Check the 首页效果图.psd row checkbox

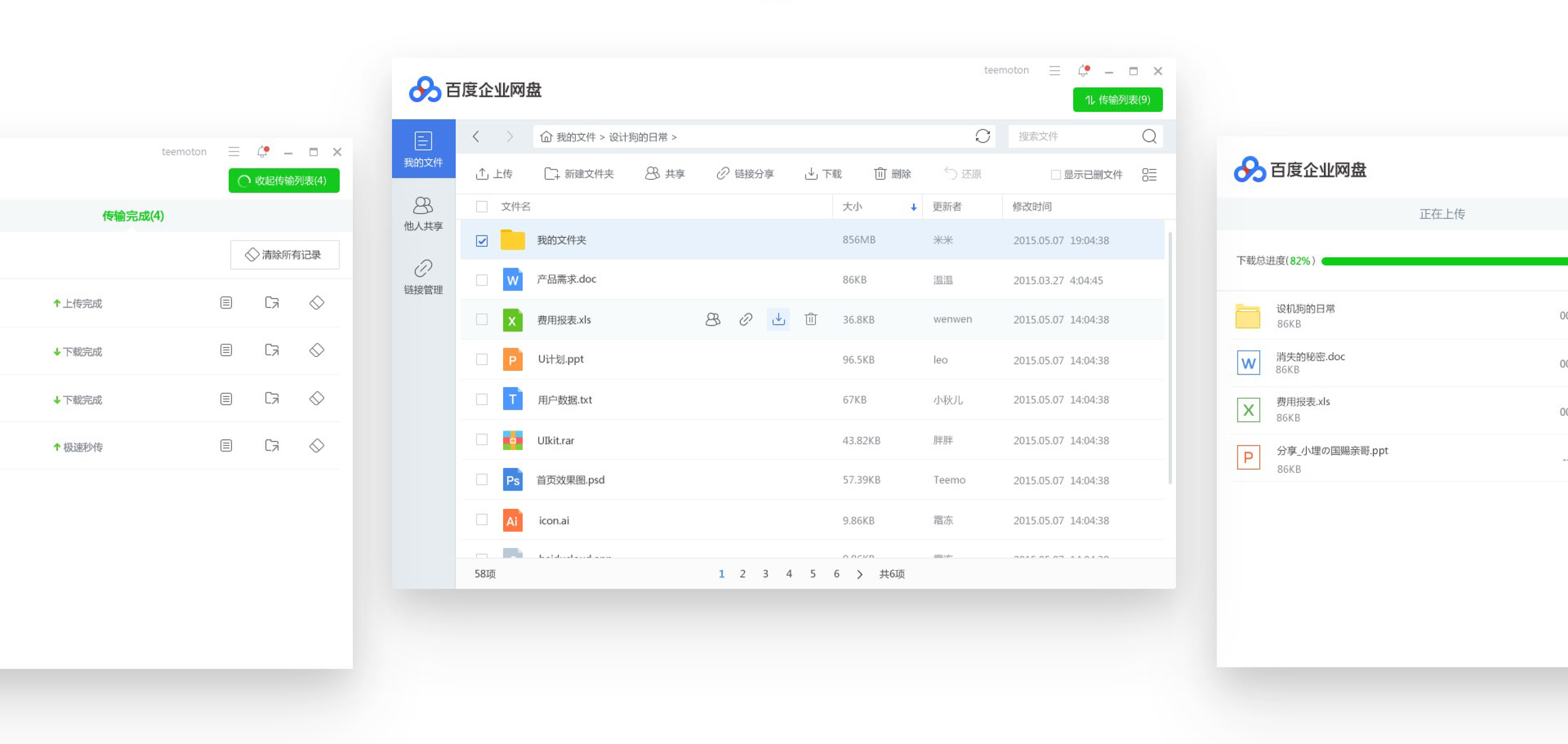coord(482,480)
